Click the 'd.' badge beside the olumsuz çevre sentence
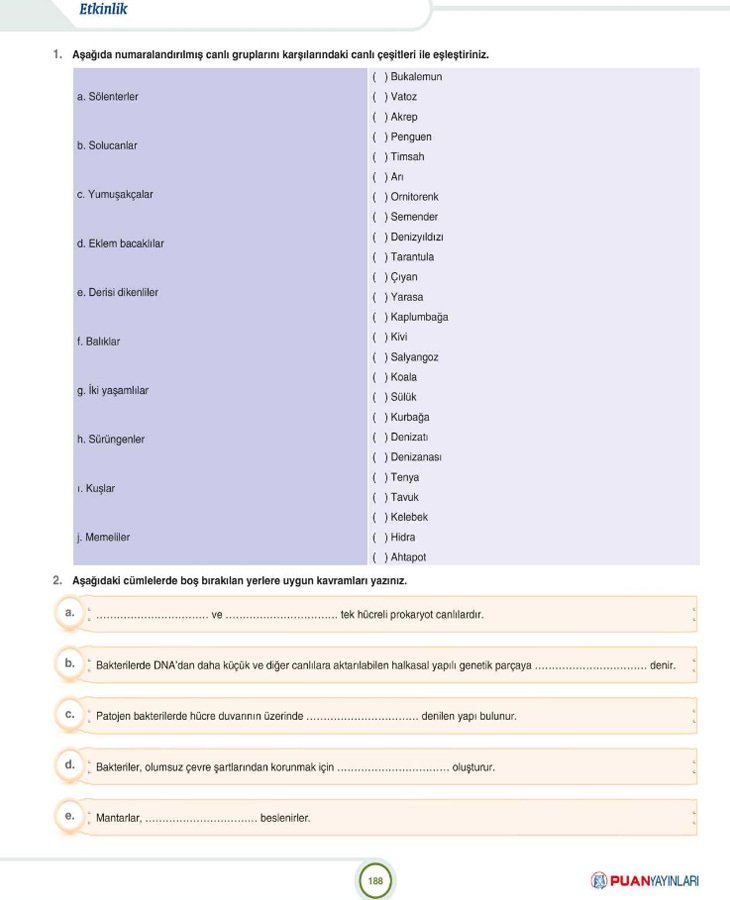This screenshot has width=730, height=900. click(69, 765)
